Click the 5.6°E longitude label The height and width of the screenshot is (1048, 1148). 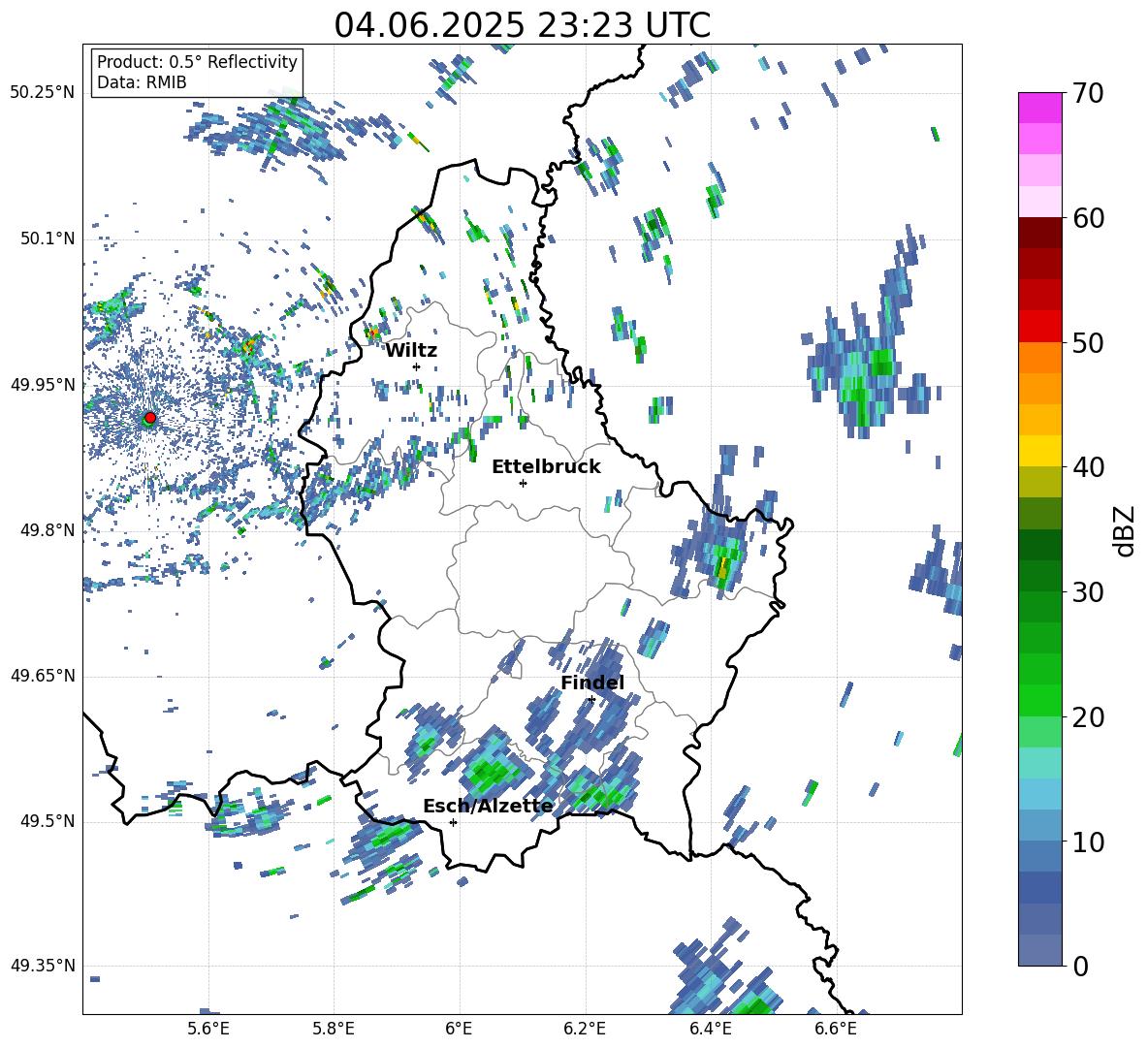[x=208, y=1029]
